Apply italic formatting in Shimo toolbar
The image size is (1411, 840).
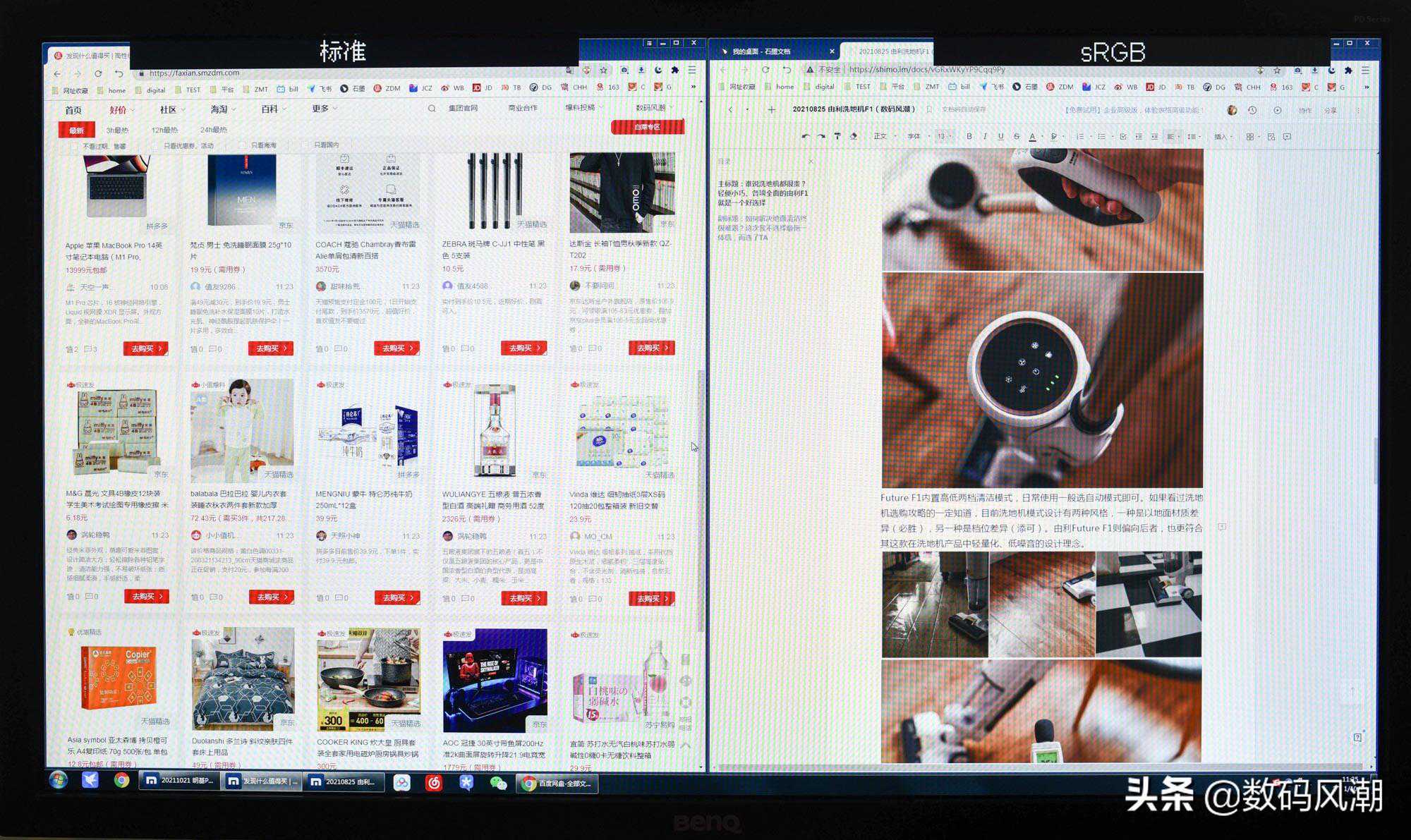point(985,136)
